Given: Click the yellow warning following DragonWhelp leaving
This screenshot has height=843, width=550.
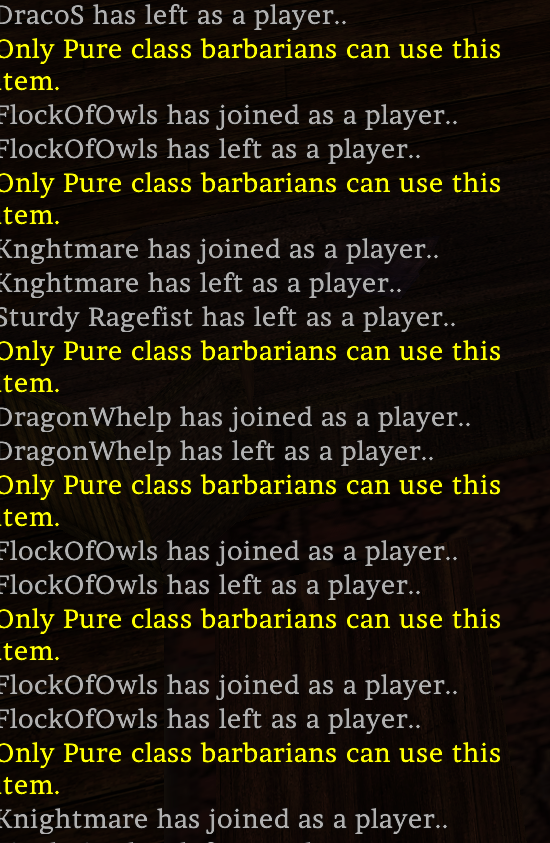Looking at the screenshot, I should tap(251, 502).
